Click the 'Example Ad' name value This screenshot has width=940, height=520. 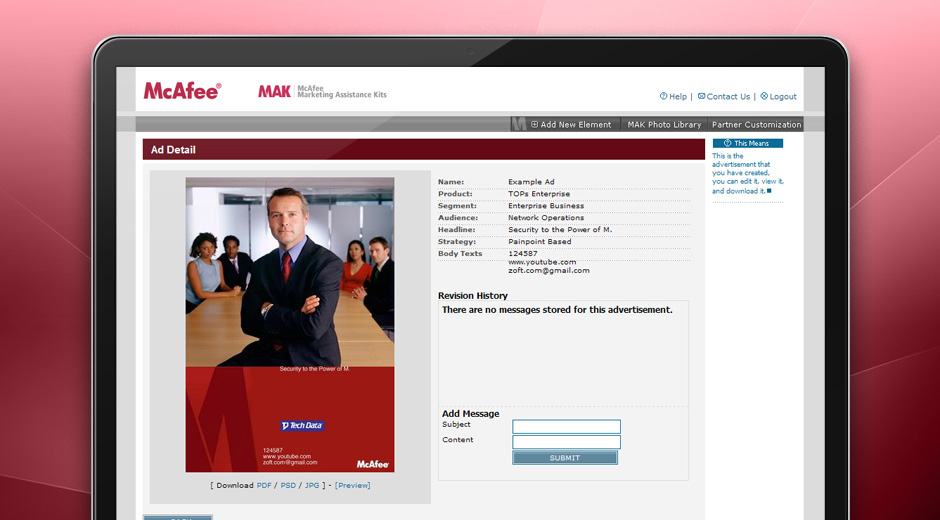531,182
